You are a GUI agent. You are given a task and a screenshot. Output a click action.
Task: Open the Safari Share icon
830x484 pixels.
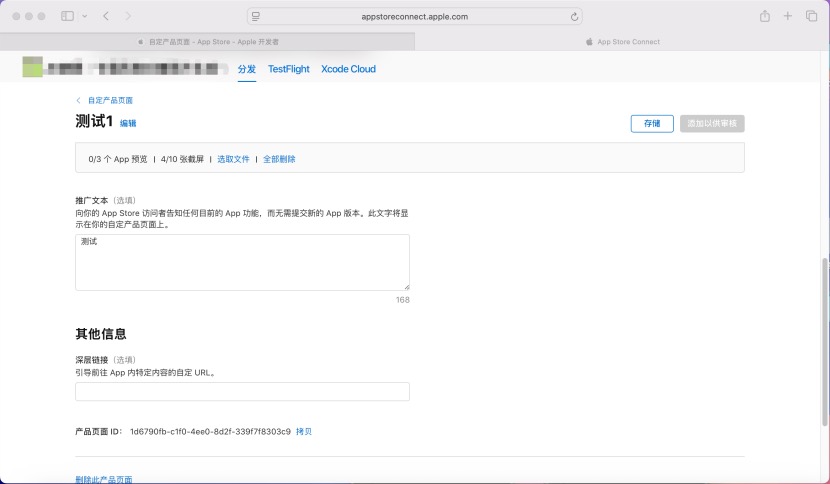click(765, 17)
